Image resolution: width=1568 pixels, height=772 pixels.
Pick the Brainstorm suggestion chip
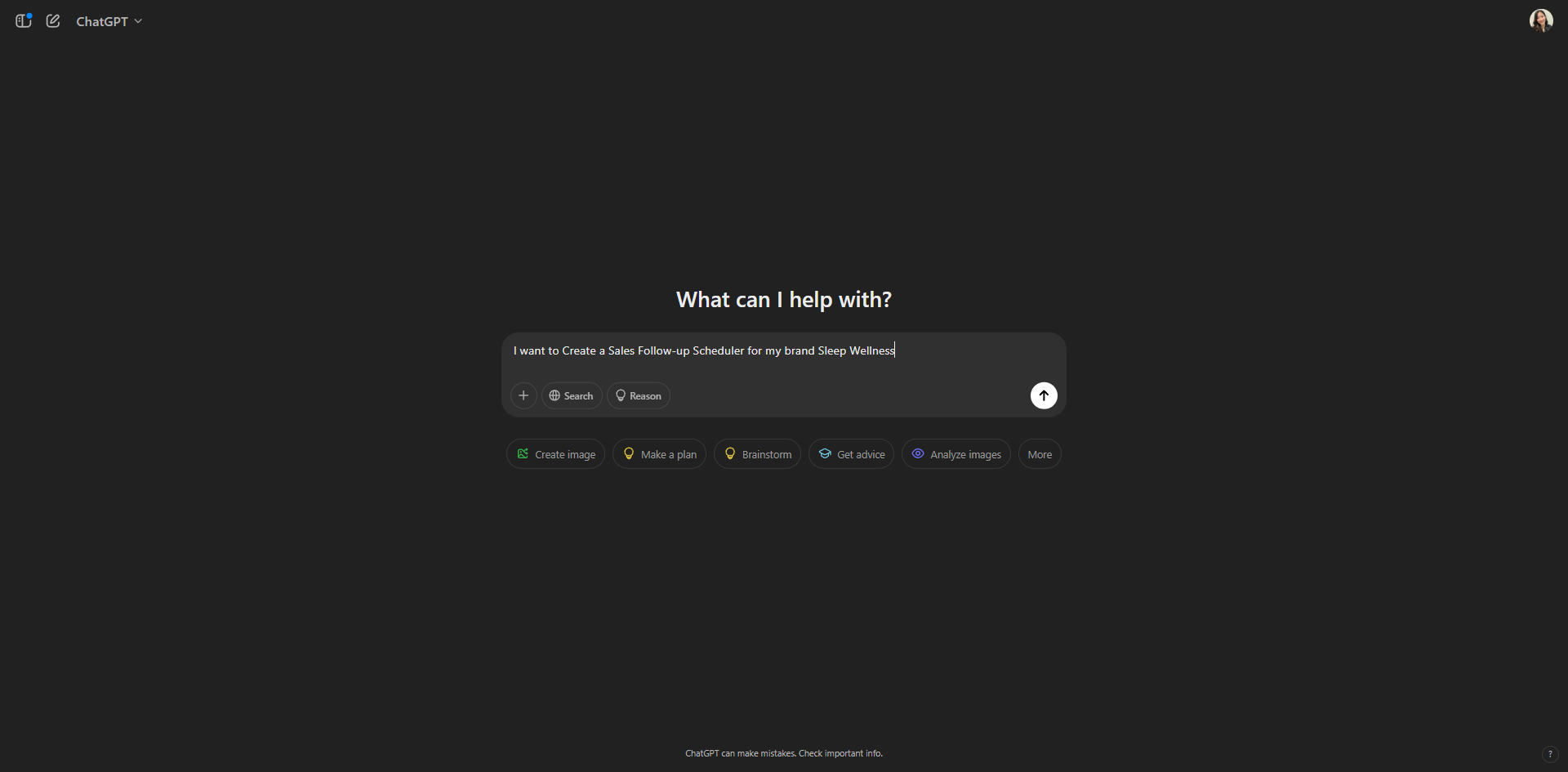[758, 454]
